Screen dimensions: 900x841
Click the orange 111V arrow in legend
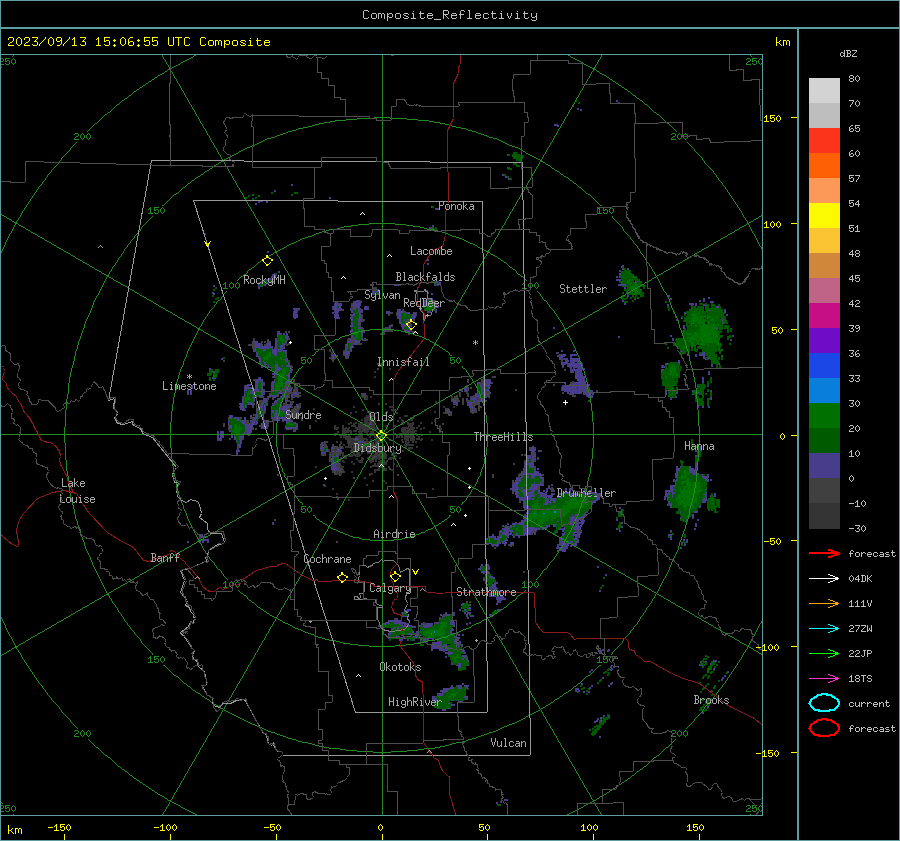824,603
